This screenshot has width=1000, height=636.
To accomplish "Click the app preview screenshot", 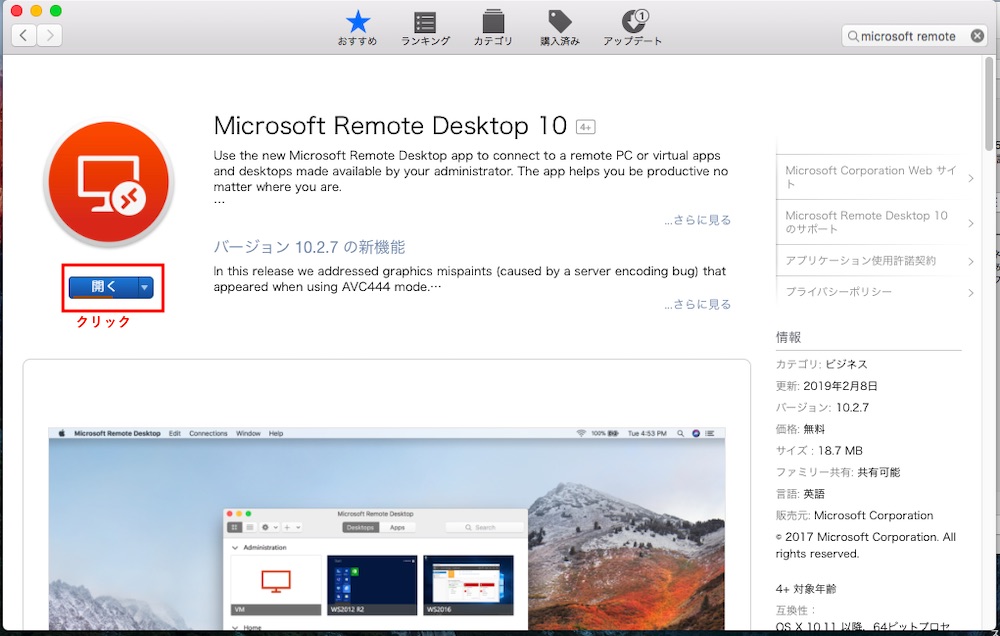I will (x=387, y=529).
